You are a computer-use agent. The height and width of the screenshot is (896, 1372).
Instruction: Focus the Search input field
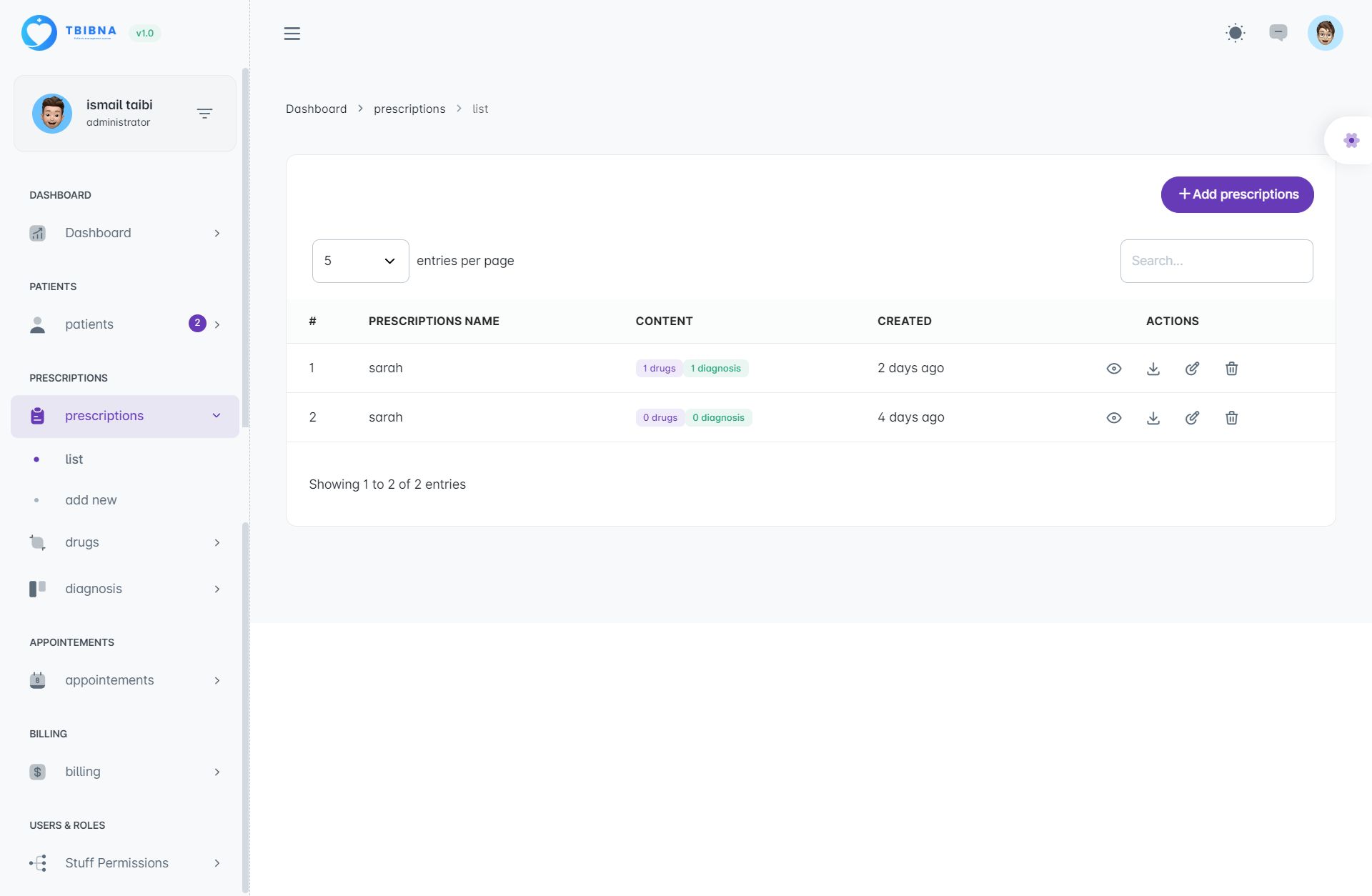1216,261
